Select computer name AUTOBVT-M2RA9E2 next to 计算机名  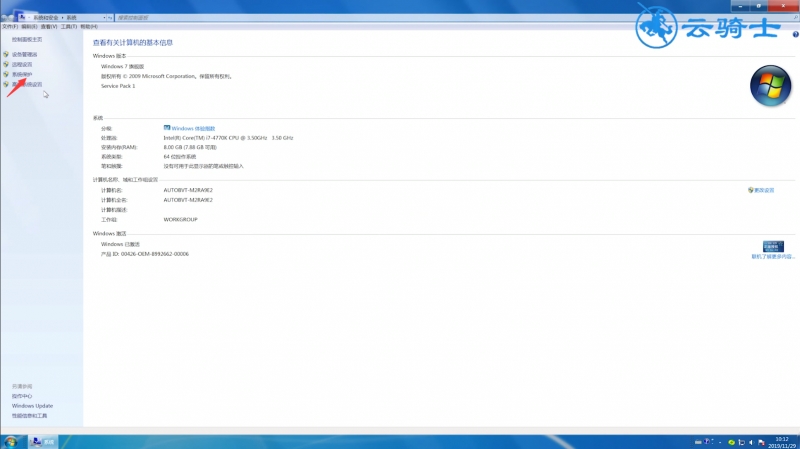pos(188,190)
